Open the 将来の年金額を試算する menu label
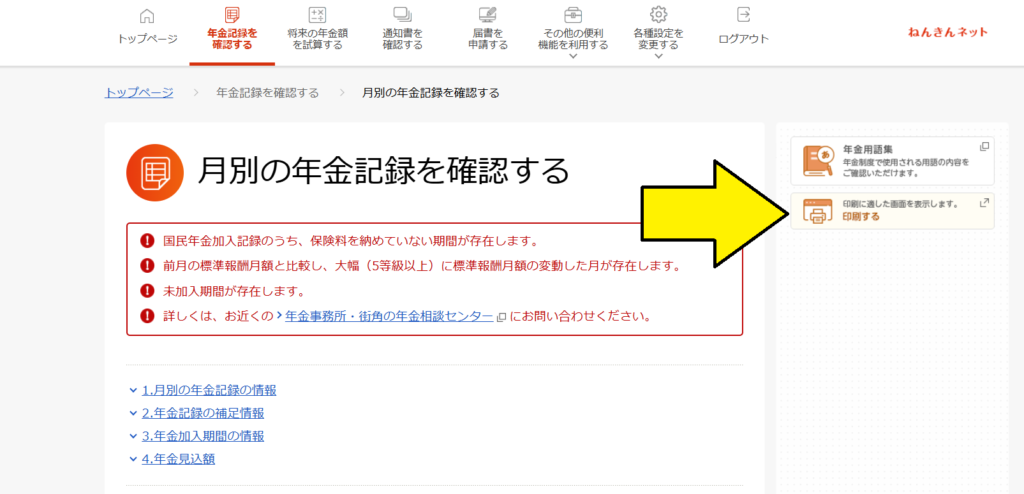The height and width of the screenshot is (494, 1024). point(317,39)
